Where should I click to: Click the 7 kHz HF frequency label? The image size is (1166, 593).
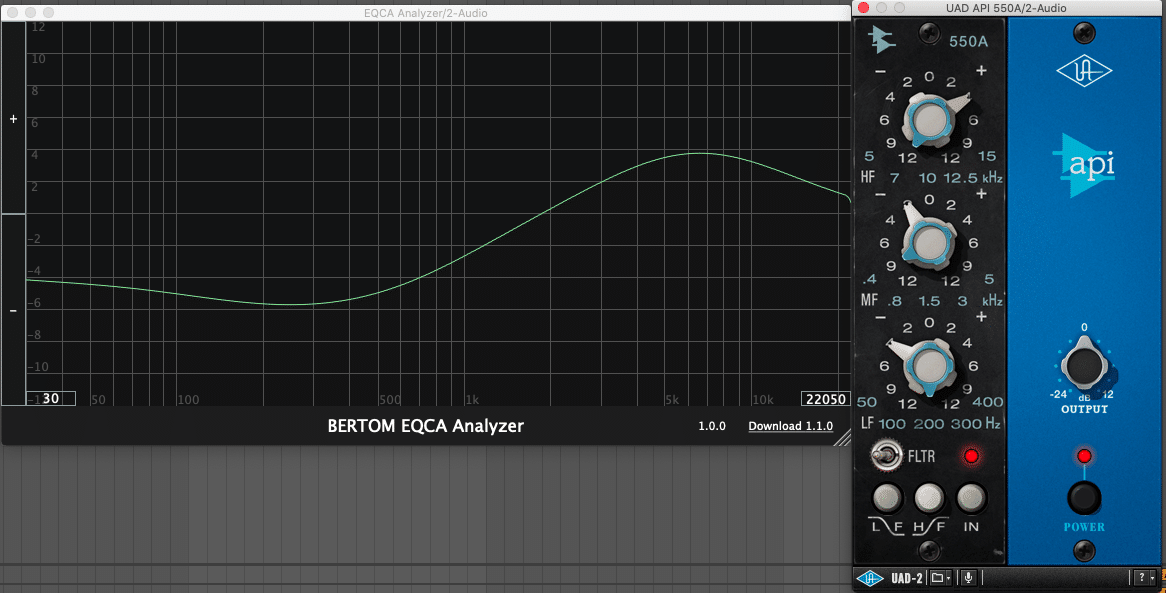point(895,178)
